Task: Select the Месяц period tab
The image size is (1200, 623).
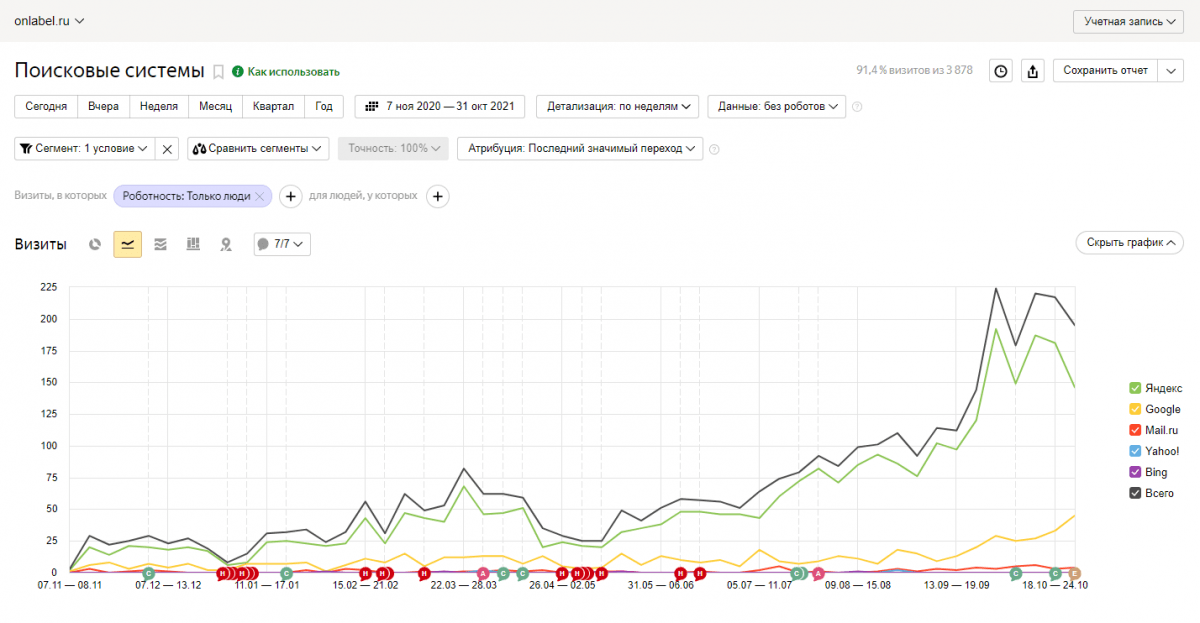Action: coord(215,106)
